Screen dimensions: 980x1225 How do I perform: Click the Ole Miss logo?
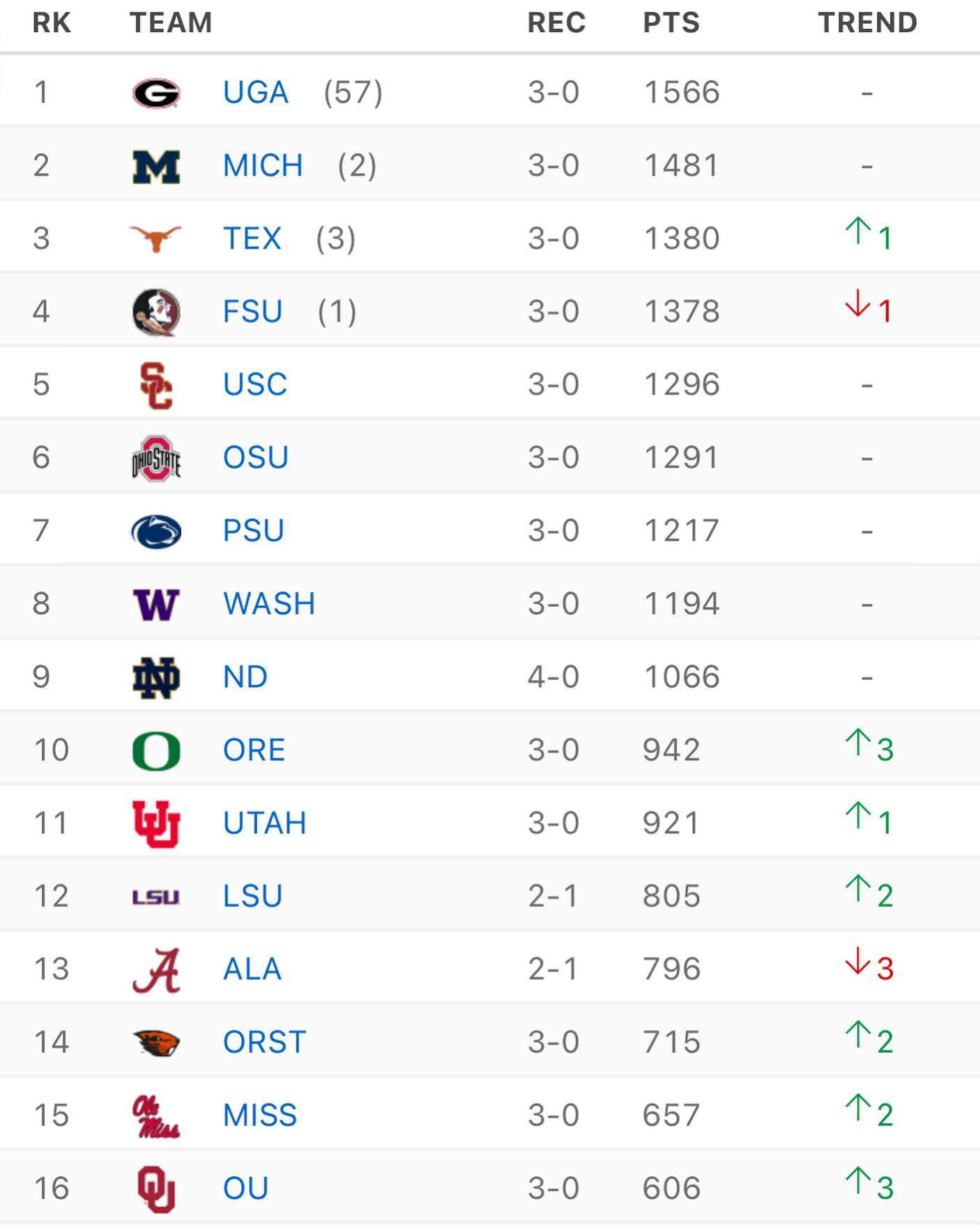[x=156, y=1116]
